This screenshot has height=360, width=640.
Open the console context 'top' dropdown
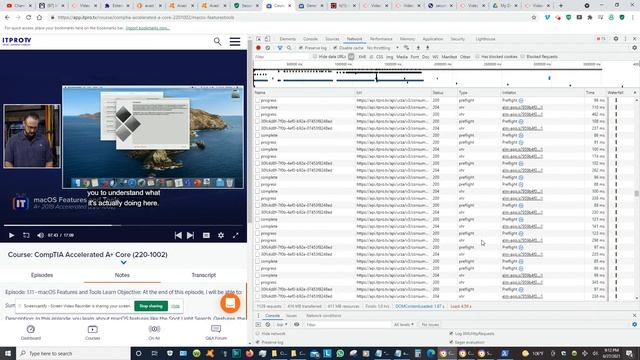point(282,324)
